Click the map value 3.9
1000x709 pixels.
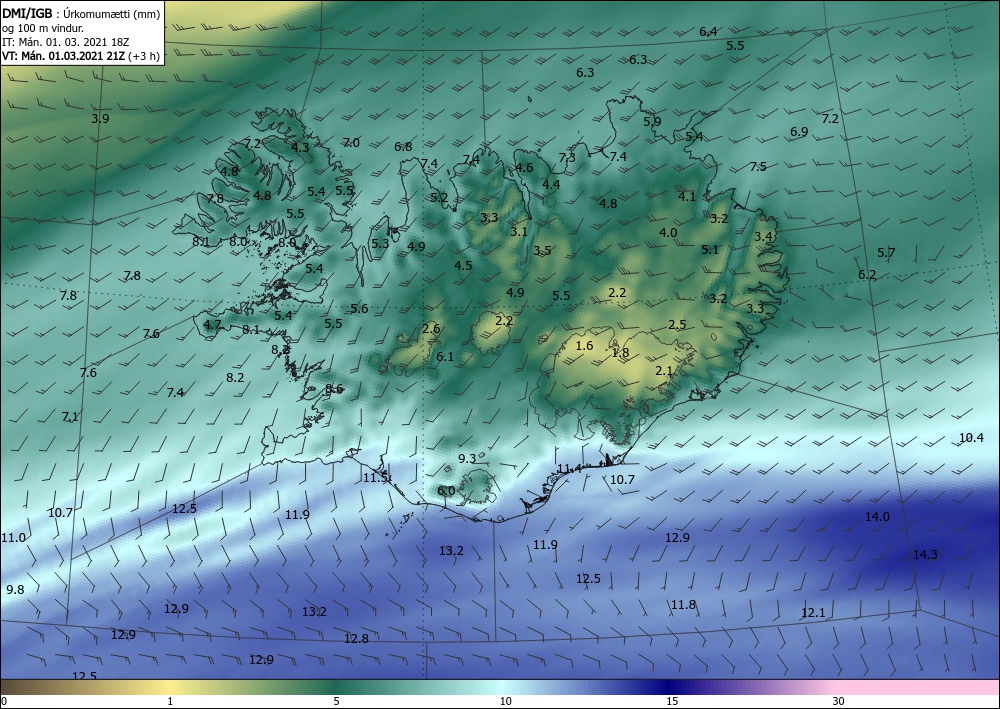point(100,118)
